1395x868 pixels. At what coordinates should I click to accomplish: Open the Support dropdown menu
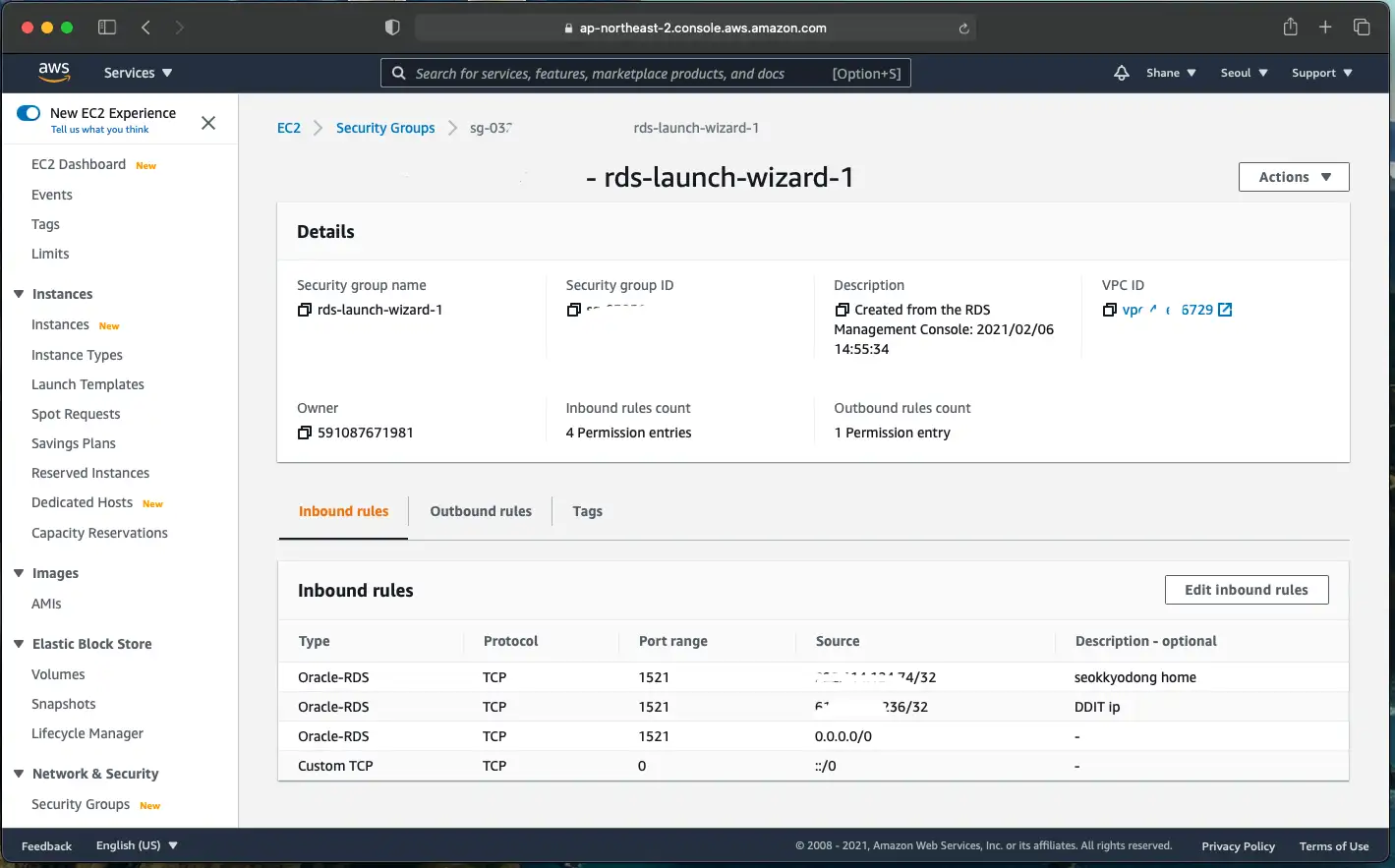click(1322, 73)
